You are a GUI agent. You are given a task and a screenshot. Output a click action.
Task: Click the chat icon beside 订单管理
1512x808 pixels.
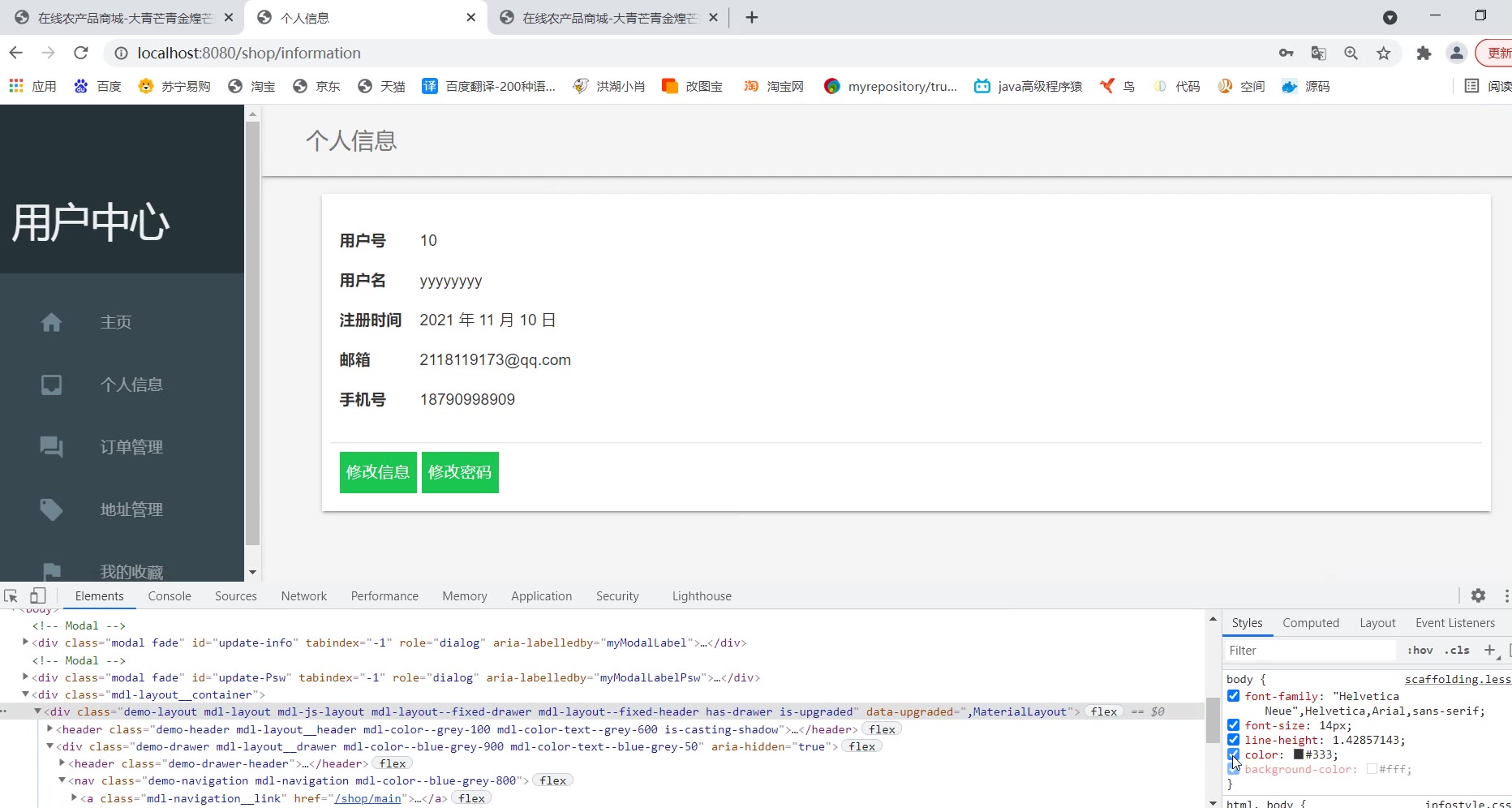[51, 447]
